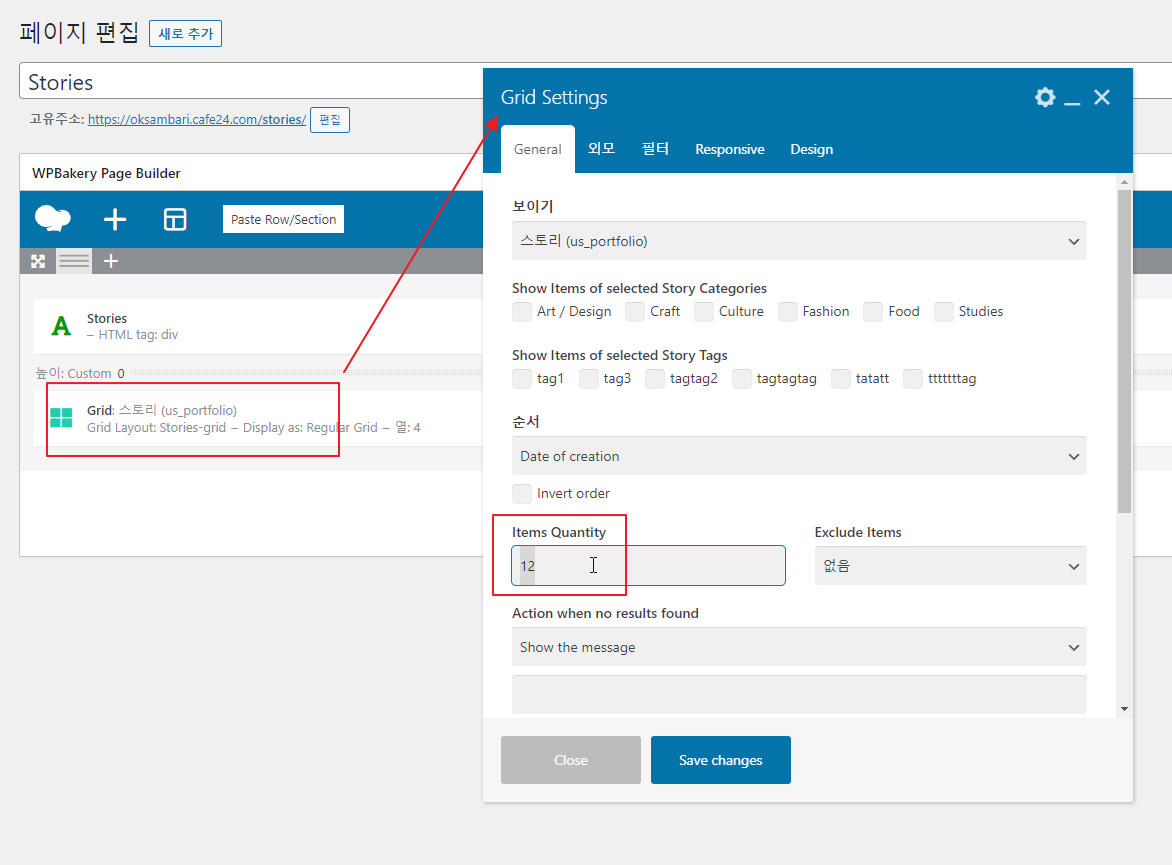Click the no-results message text field
Viewport: 1172px width, 865px height.
click(x=799, y=695)
